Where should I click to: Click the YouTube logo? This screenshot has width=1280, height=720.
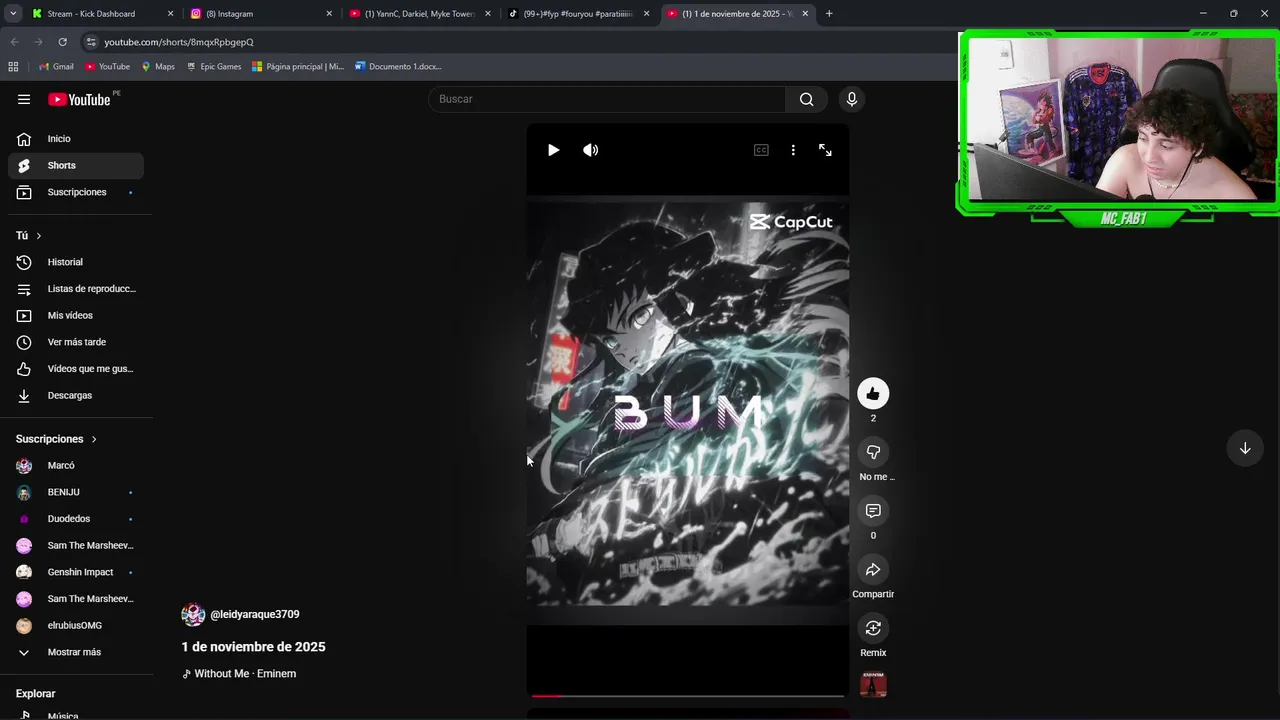(80, 99)
